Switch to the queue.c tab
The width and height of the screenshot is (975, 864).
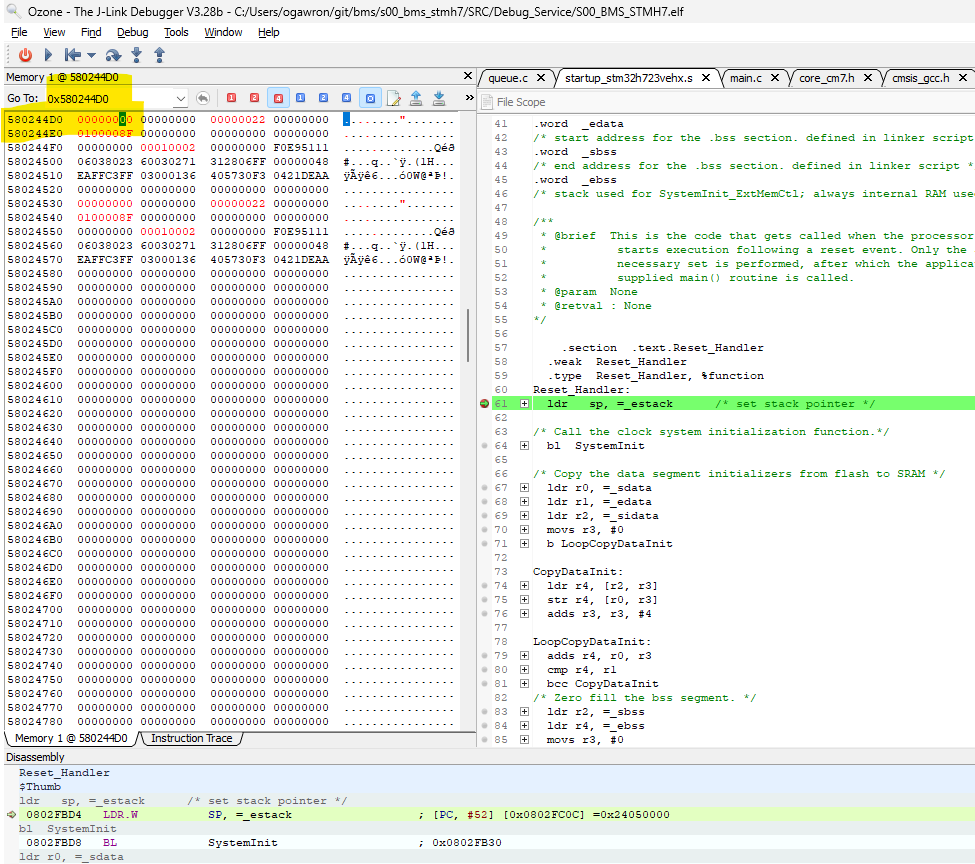(x=508, y=78)
